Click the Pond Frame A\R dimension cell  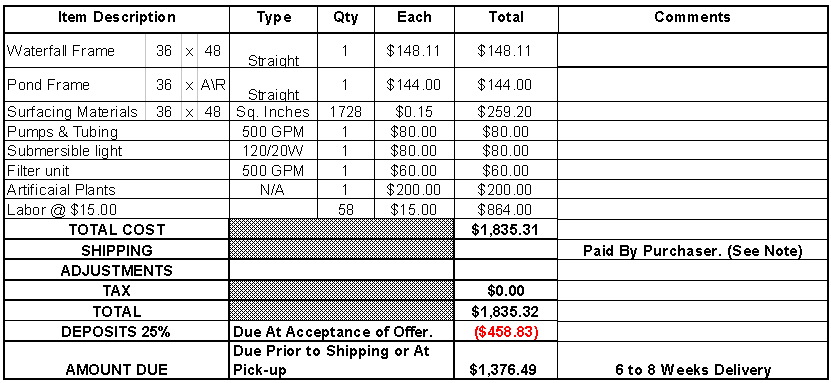pyautogui.click(x=214, y=85)
